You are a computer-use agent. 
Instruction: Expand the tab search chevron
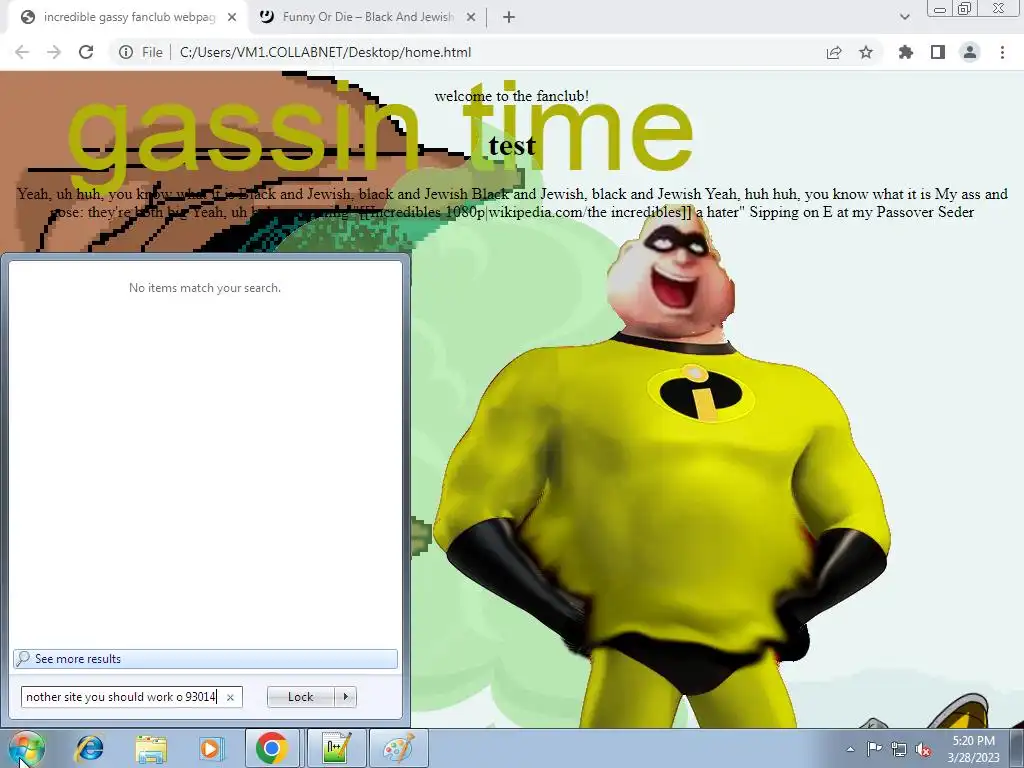tap(904, 17)
